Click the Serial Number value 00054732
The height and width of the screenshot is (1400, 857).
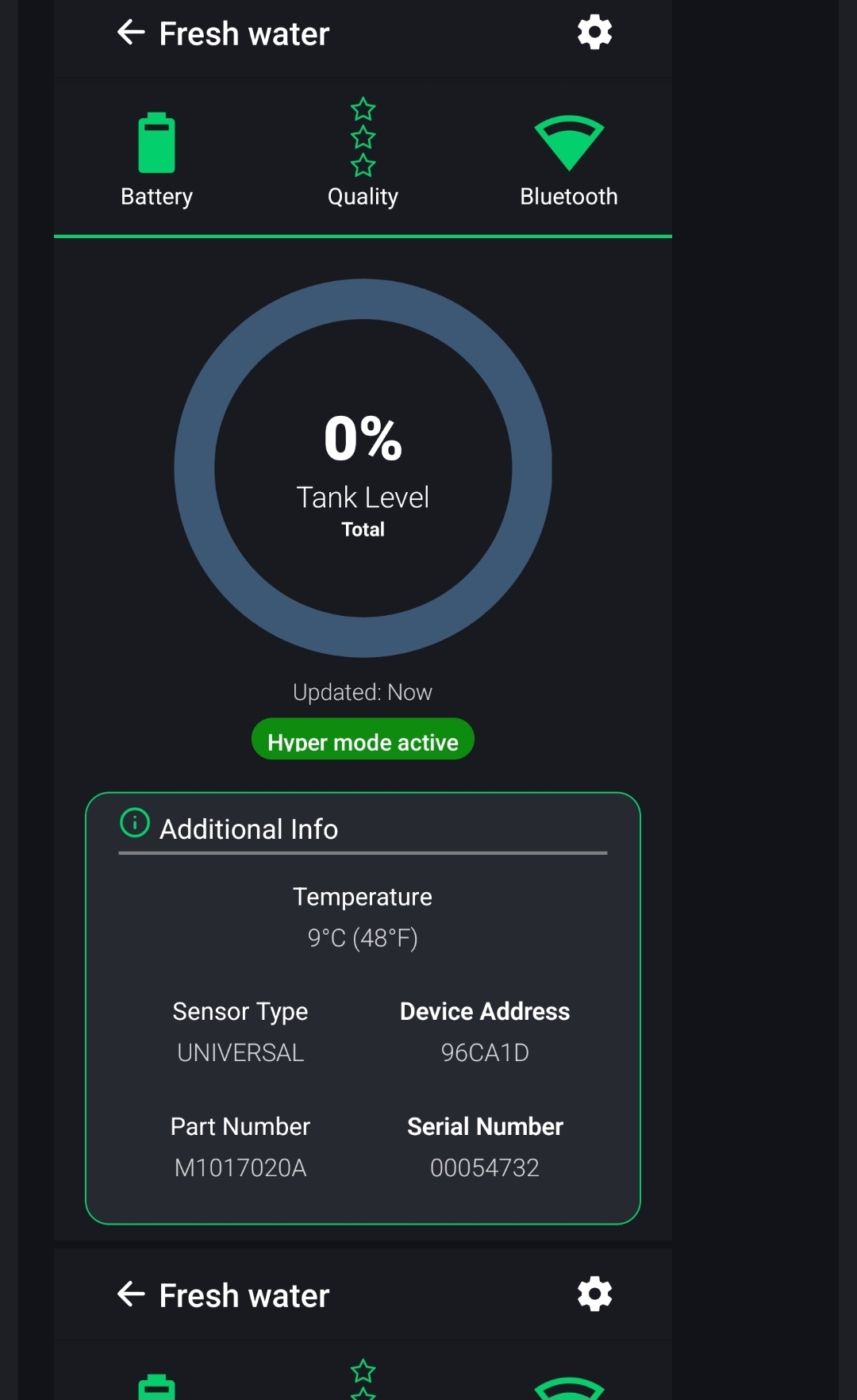tap(484, 1167)
